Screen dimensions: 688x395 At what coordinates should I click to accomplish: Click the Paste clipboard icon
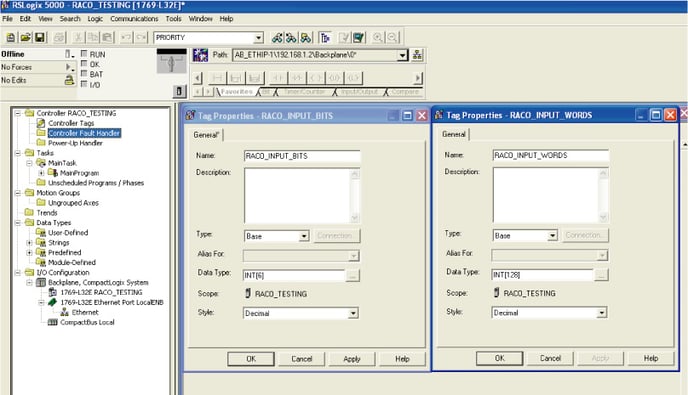(108, 37)
